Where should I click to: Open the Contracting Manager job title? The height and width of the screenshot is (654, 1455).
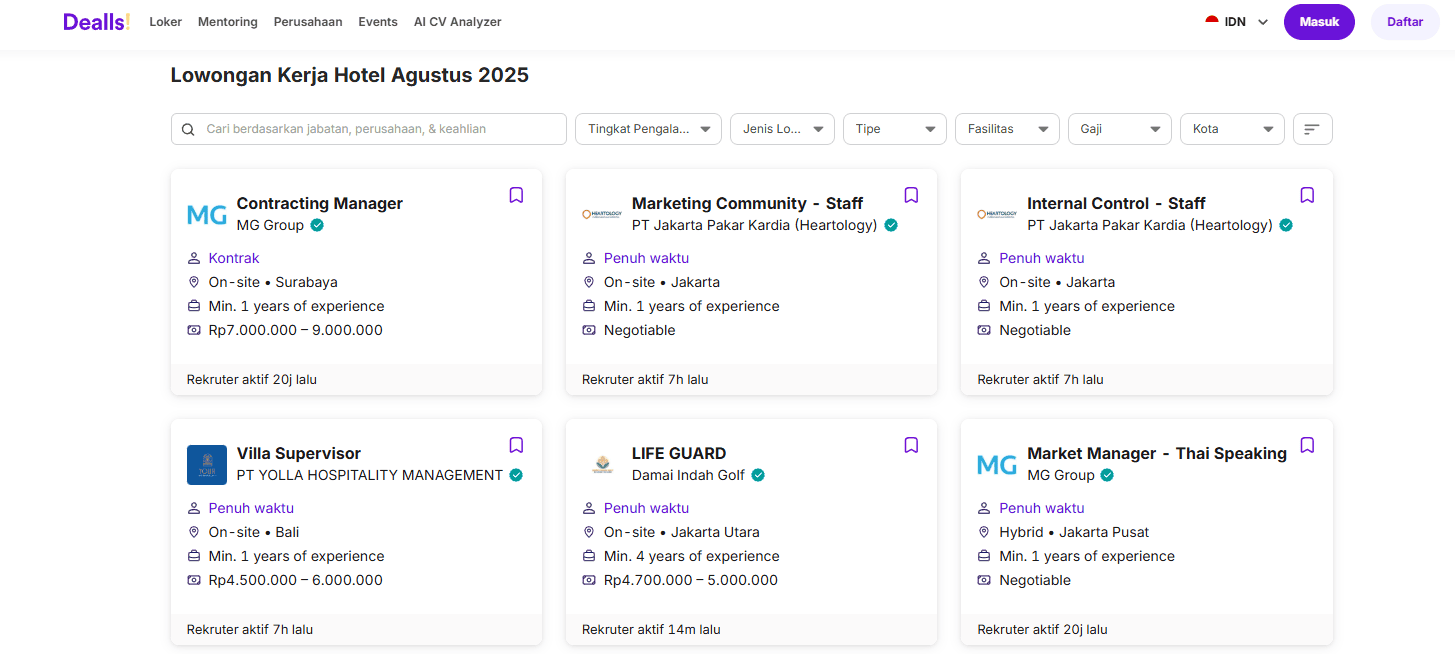pyautogui.click(x=320, y=203)
